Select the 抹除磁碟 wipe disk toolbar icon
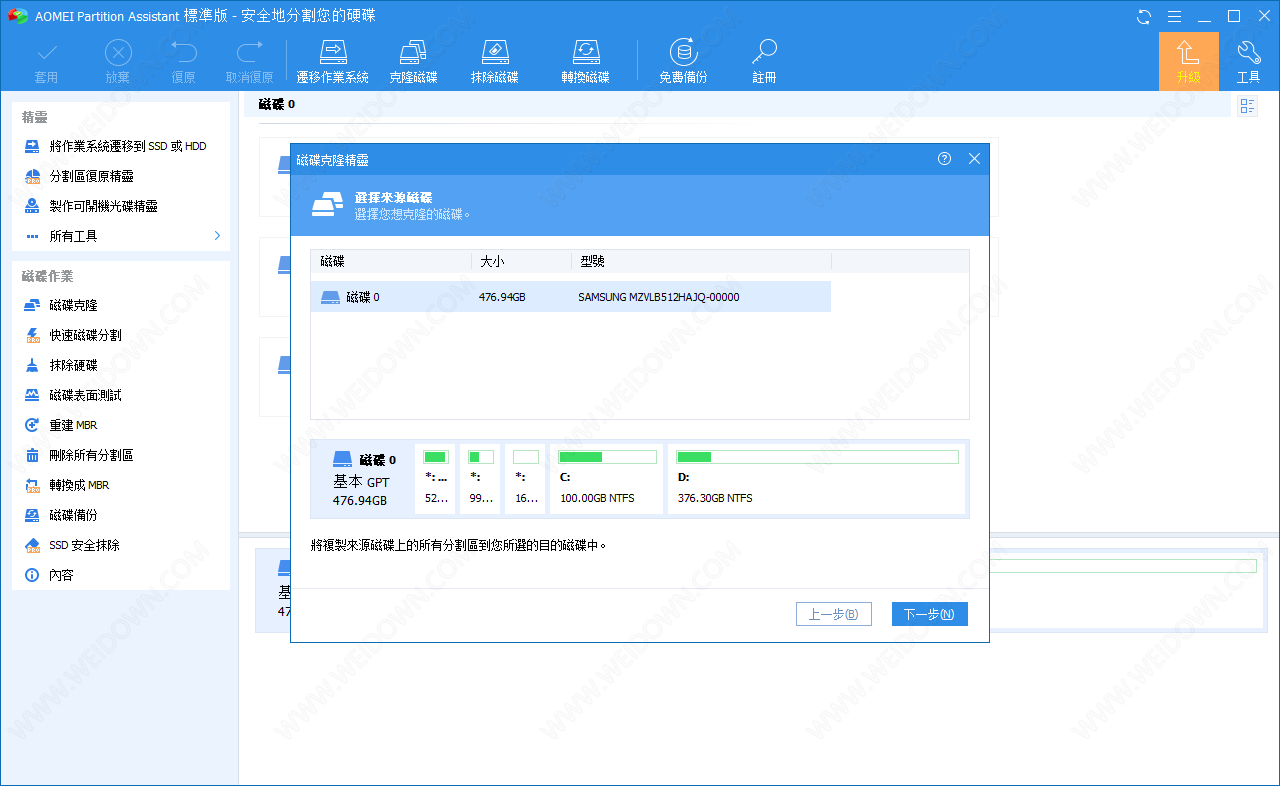The height and width of the screenshot is (786, 1280). point(495,61)
